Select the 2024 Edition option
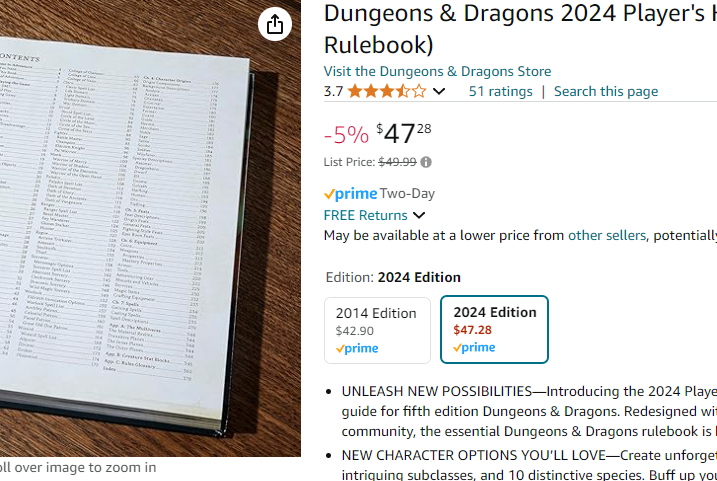 (x=494, y=329)
